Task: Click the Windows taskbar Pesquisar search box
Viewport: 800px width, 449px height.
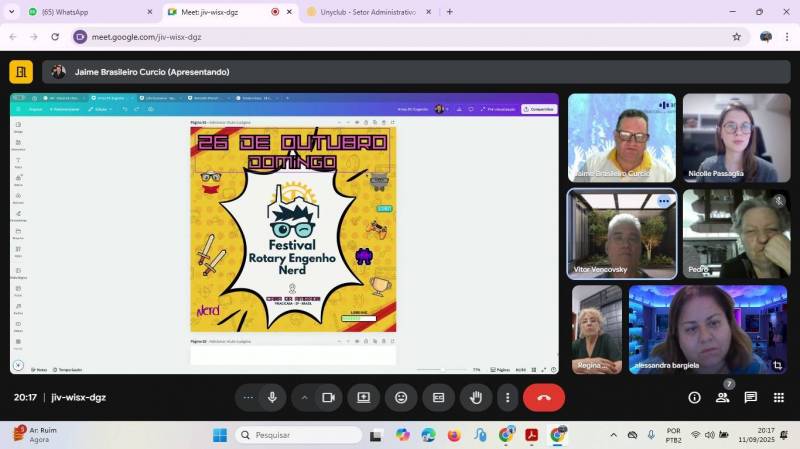Action: pos(298,435)
